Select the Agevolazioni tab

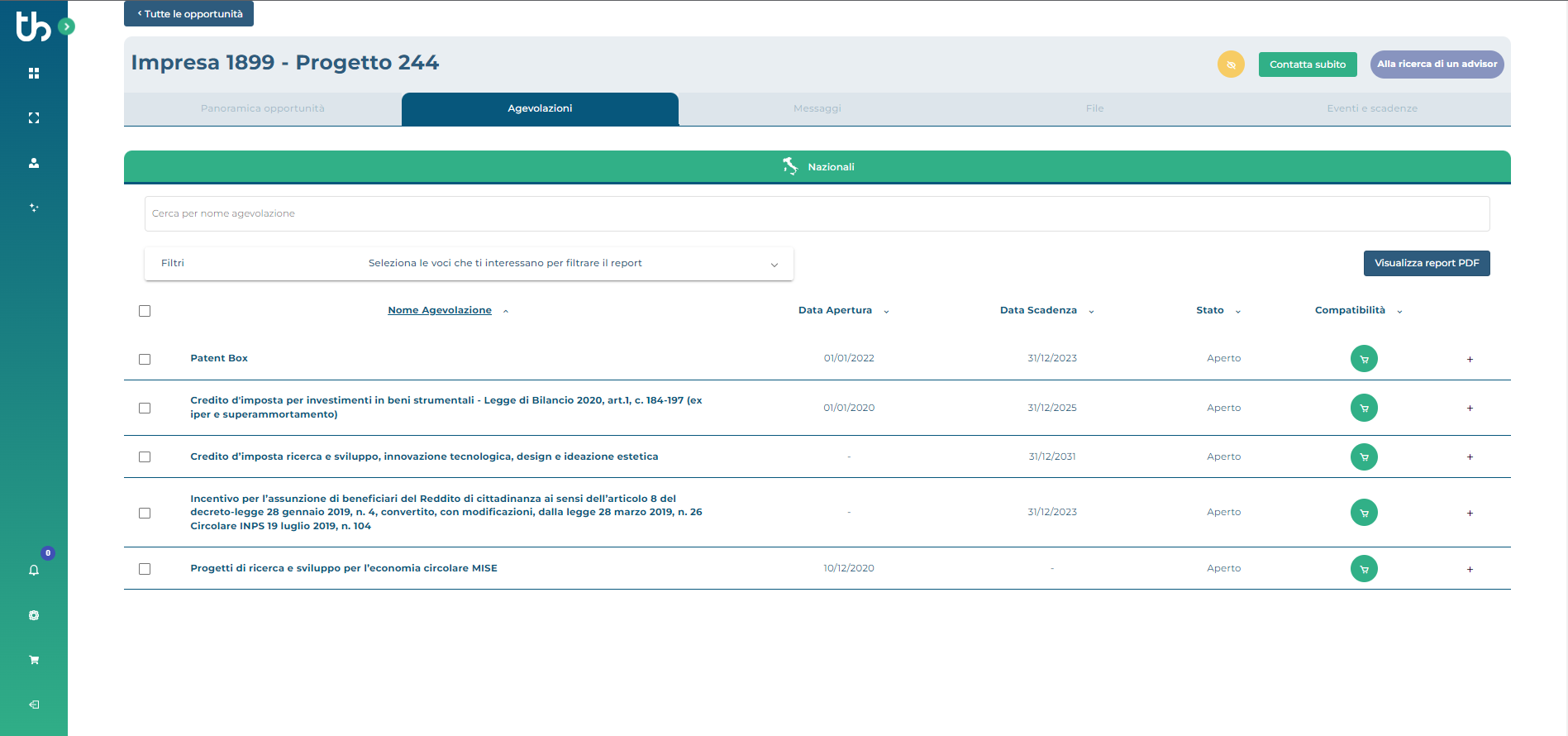[x=540, y=109]
